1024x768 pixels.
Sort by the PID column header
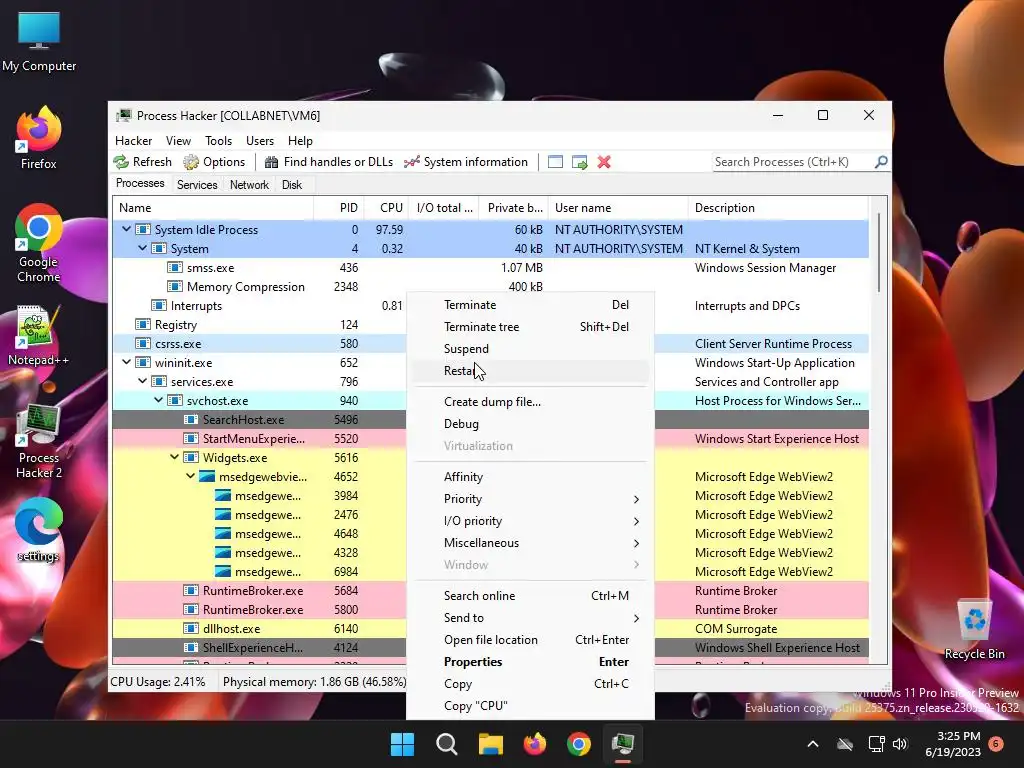(339, 208)
